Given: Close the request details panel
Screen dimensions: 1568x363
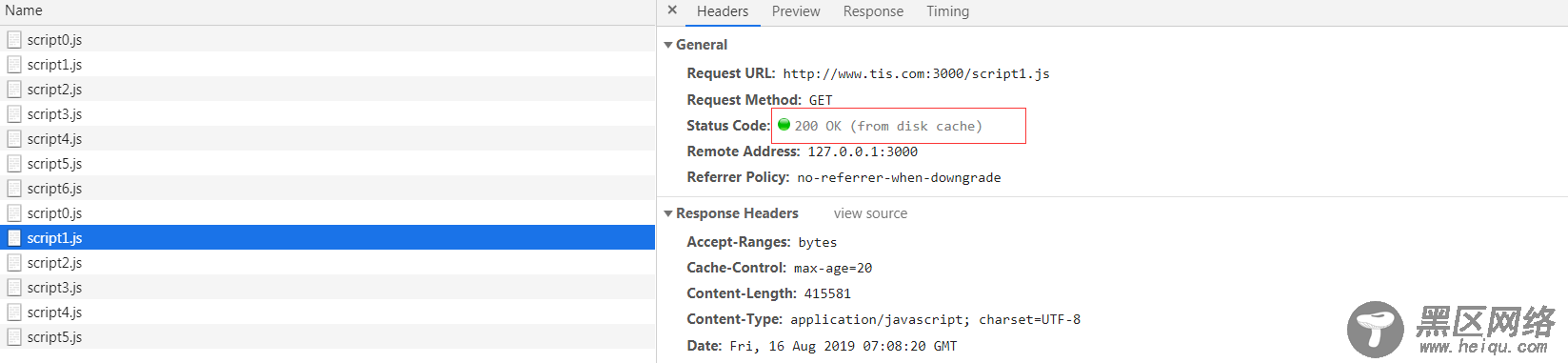Looking at the screenshot, I should pyautogui.click(x=672, y=10).
